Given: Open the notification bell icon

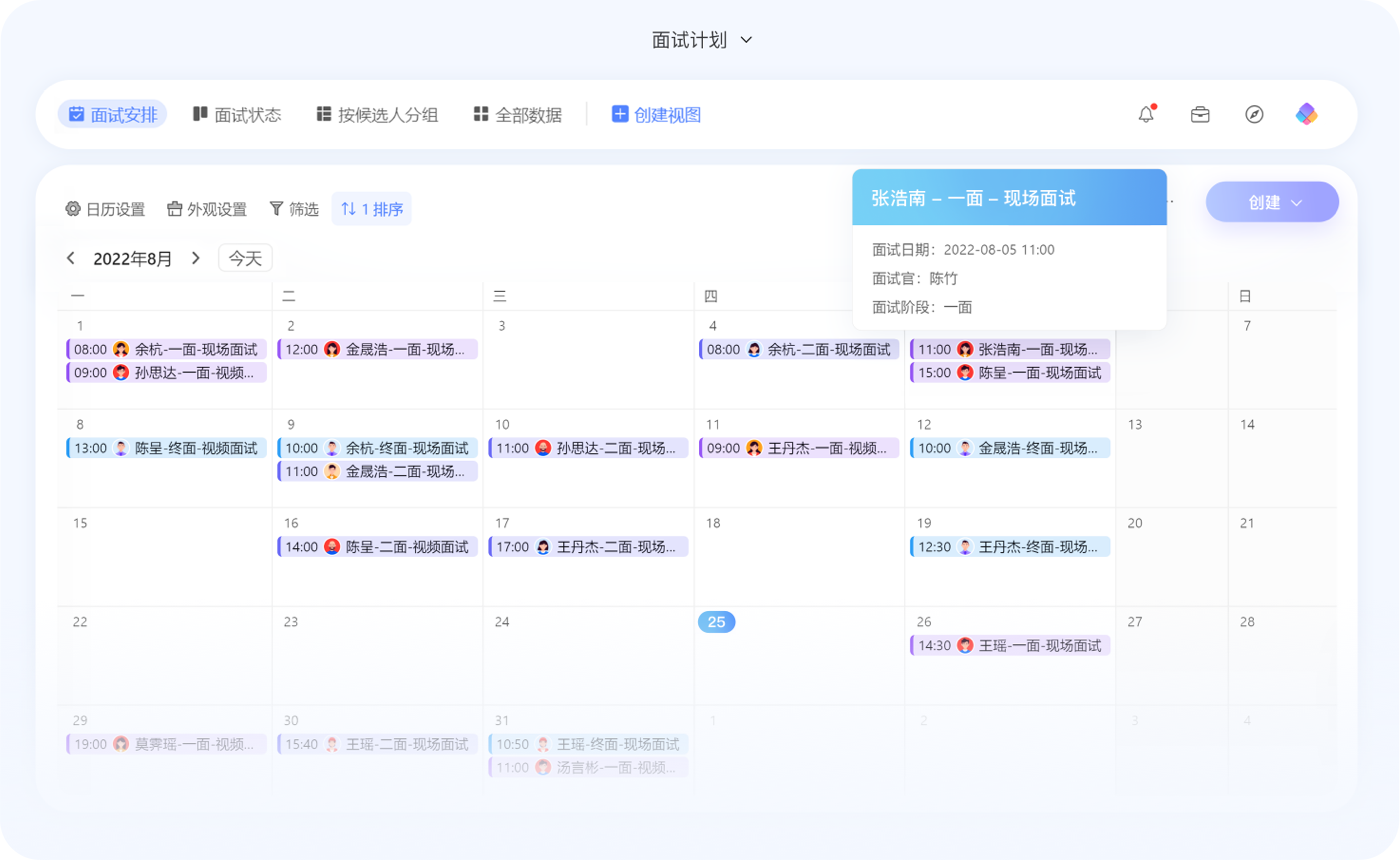Looking at the screenshot, I should pyautogui.click(x=1146, y=114).
